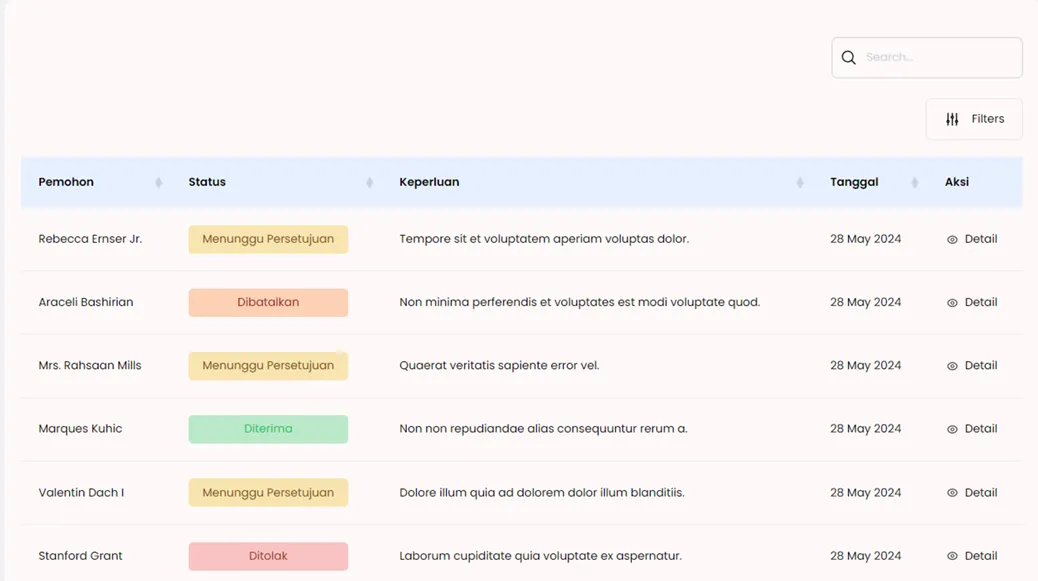
Task: Click the filter sliders icon beside Filters
Action: pos(951,118)
